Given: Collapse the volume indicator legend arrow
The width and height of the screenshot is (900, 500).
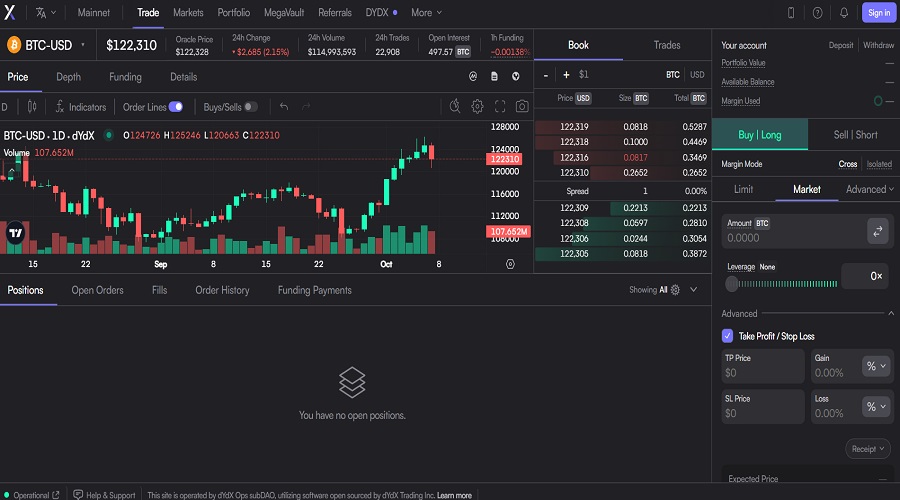Looking at the screenshot, I should tap(11, 170).
